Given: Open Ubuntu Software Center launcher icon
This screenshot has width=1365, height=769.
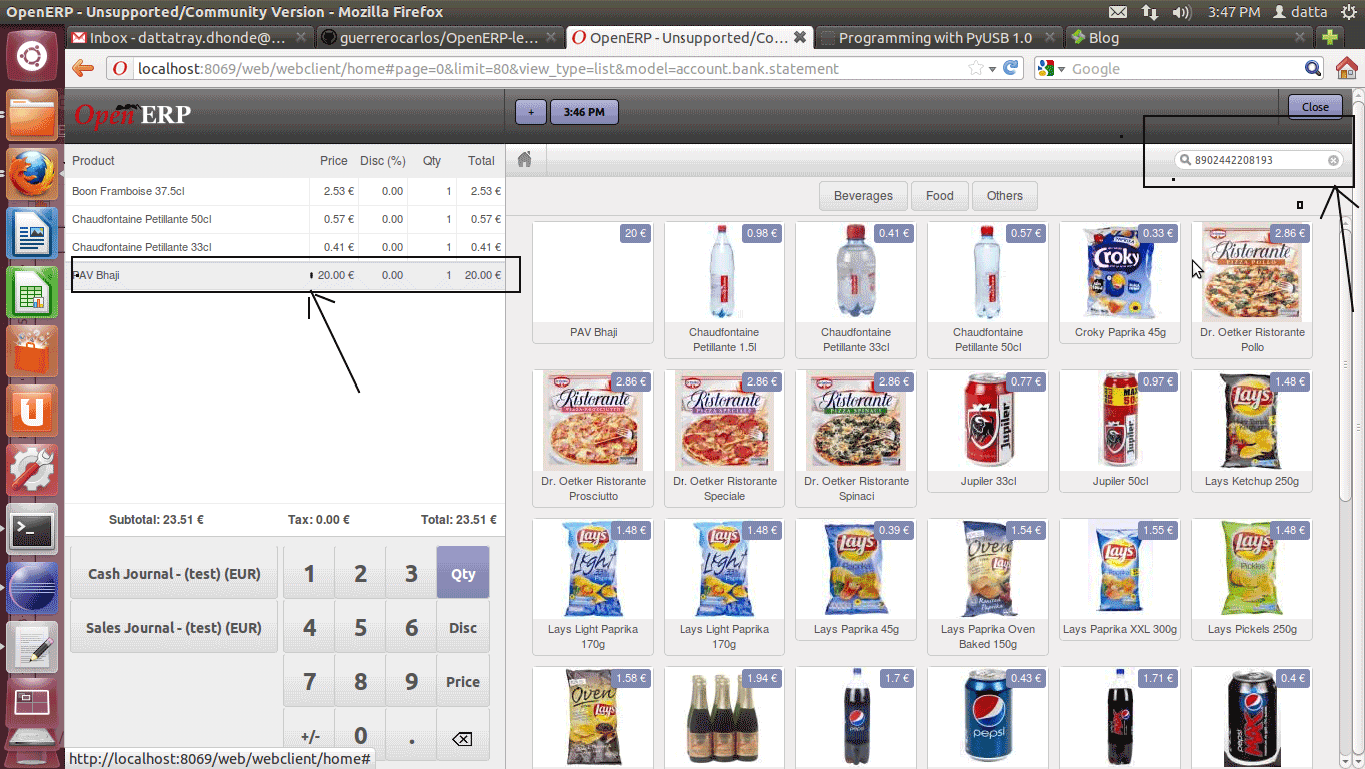Looking at the screenshot, I should (x=32, y=352).
